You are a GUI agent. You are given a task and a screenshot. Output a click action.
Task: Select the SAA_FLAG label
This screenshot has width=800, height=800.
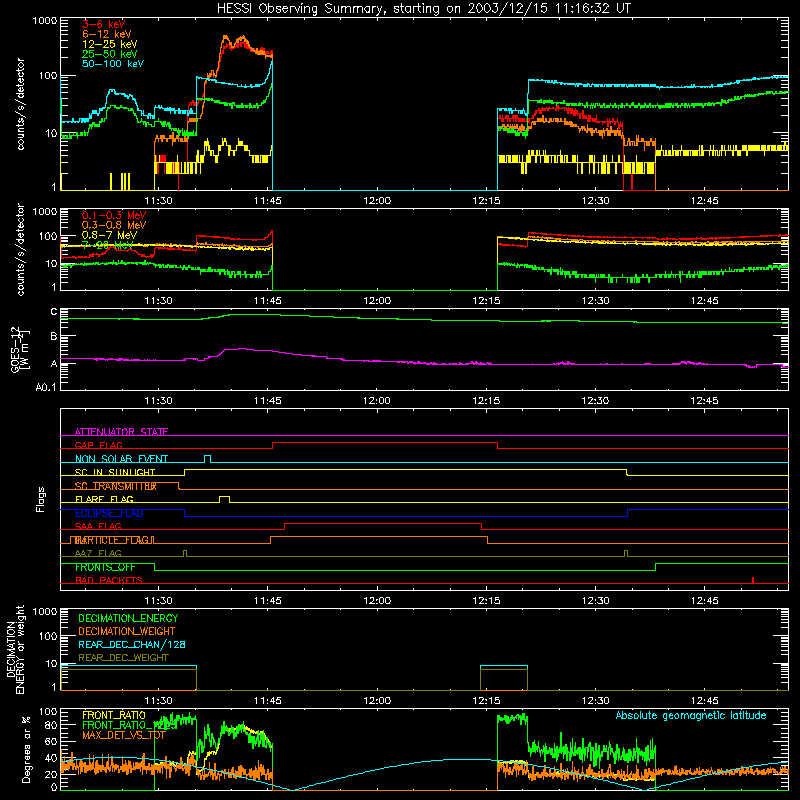[98, 526]
